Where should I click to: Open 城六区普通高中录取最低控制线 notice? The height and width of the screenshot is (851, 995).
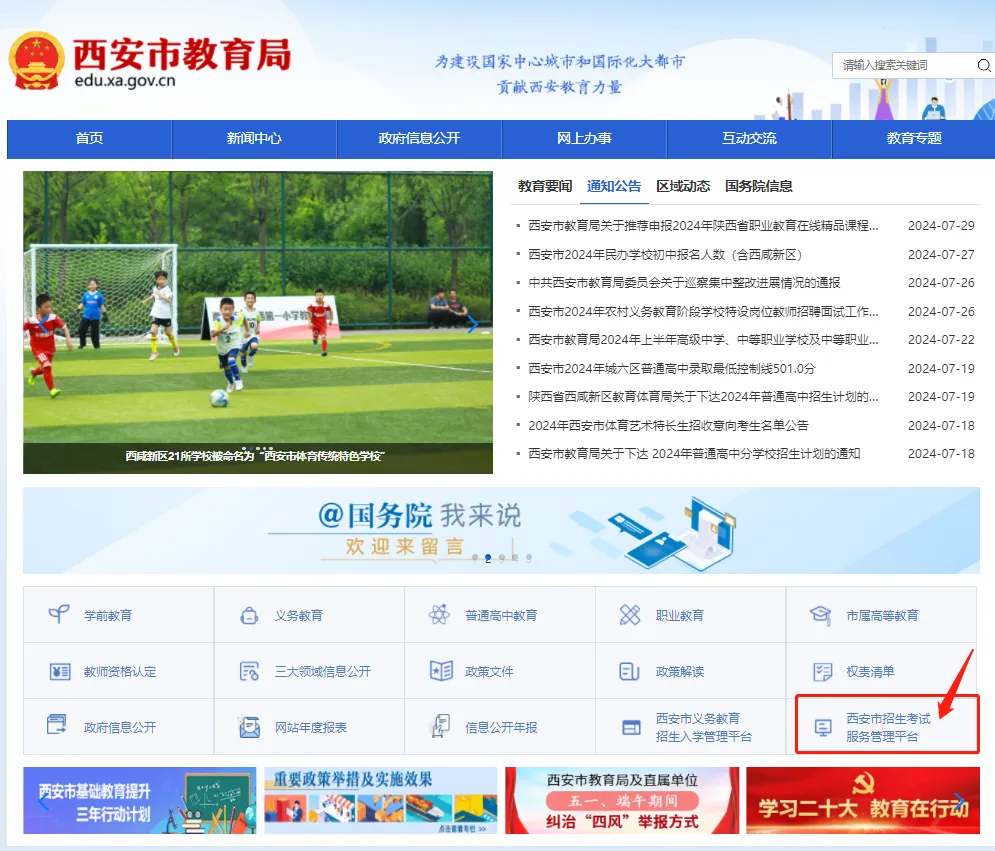(671, 369)
